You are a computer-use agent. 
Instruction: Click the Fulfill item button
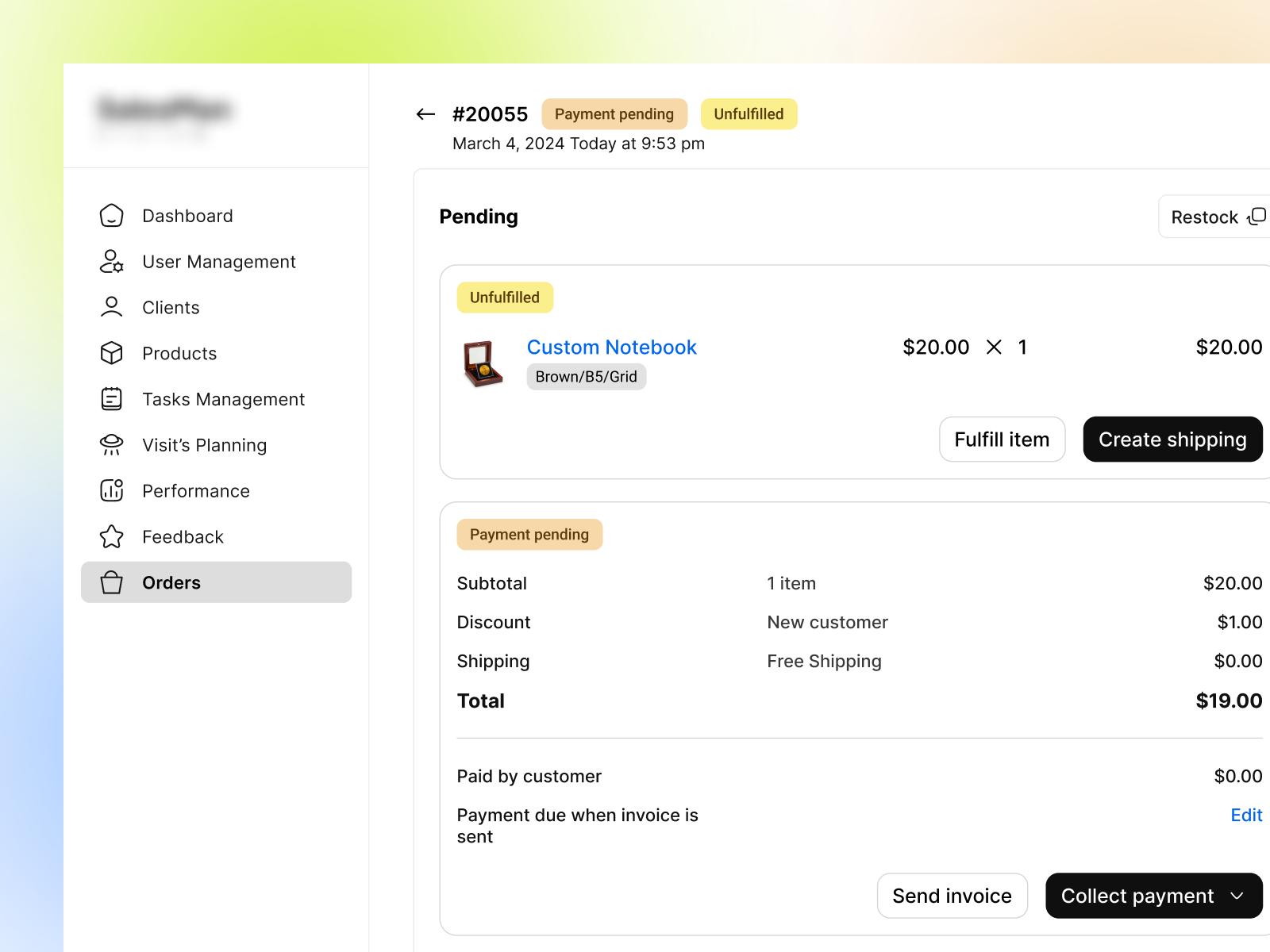pos(1002,439)
